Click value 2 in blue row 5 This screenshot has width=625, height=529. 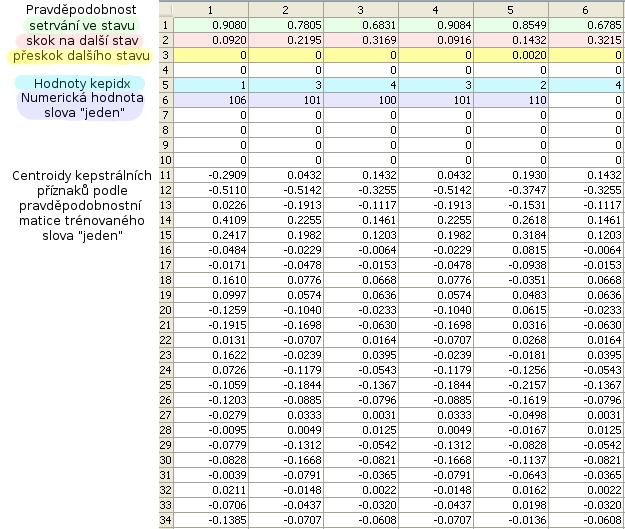511,85
